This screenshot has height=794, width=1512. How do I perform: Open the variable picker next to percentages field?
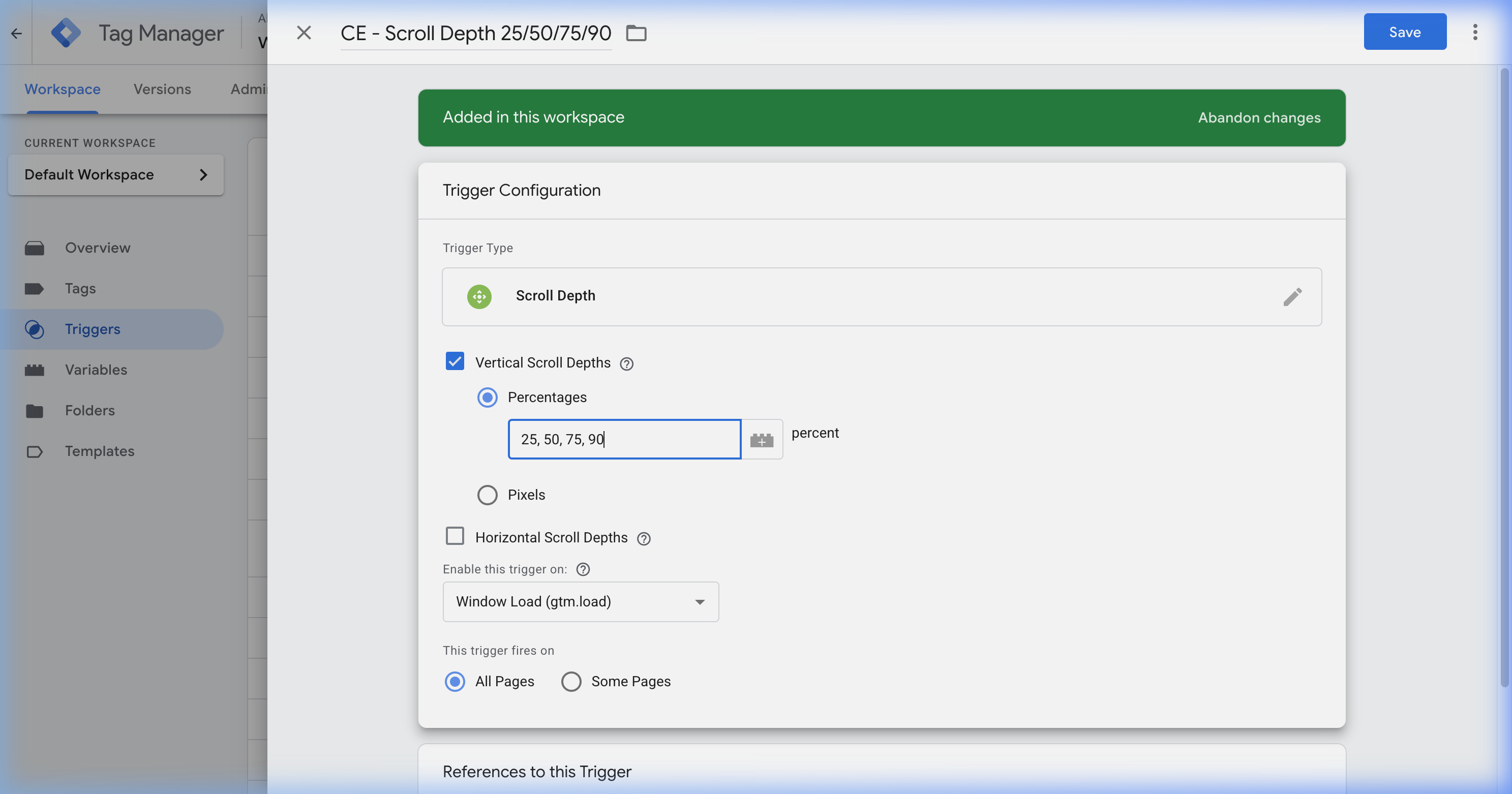coord(762,439)
